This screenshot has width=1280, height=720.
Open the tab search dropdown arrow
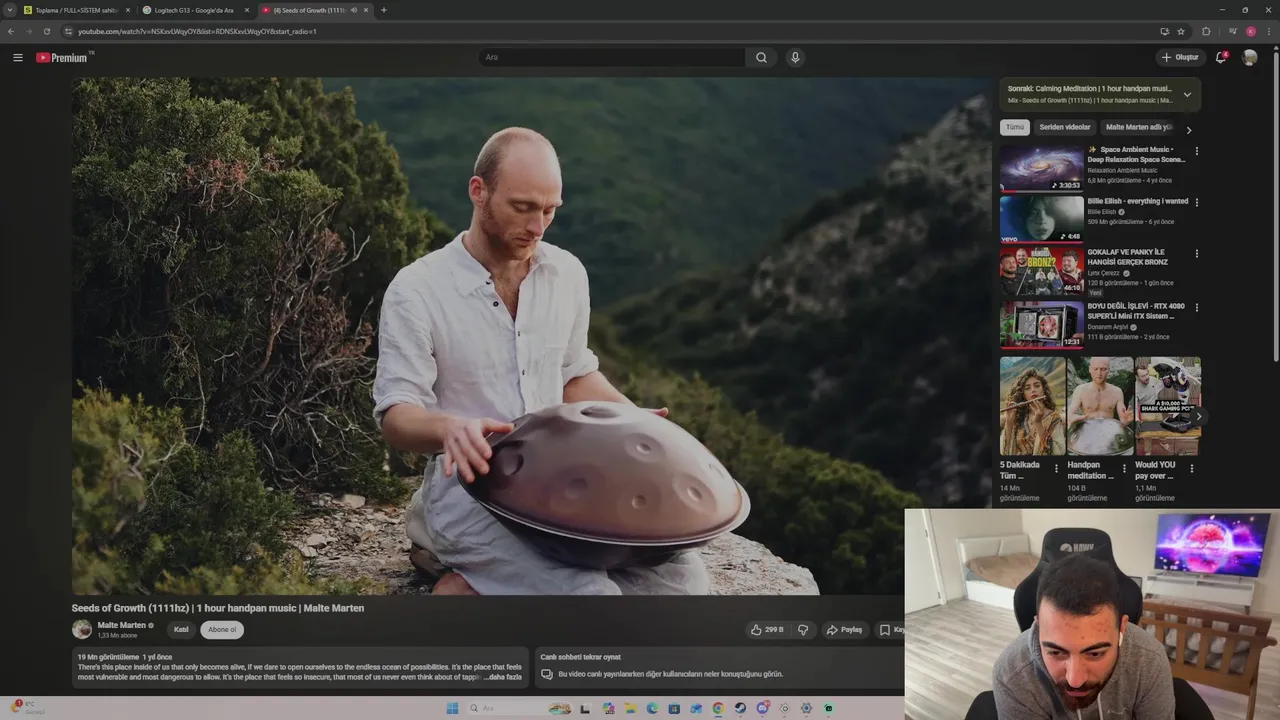coord(11,10)
